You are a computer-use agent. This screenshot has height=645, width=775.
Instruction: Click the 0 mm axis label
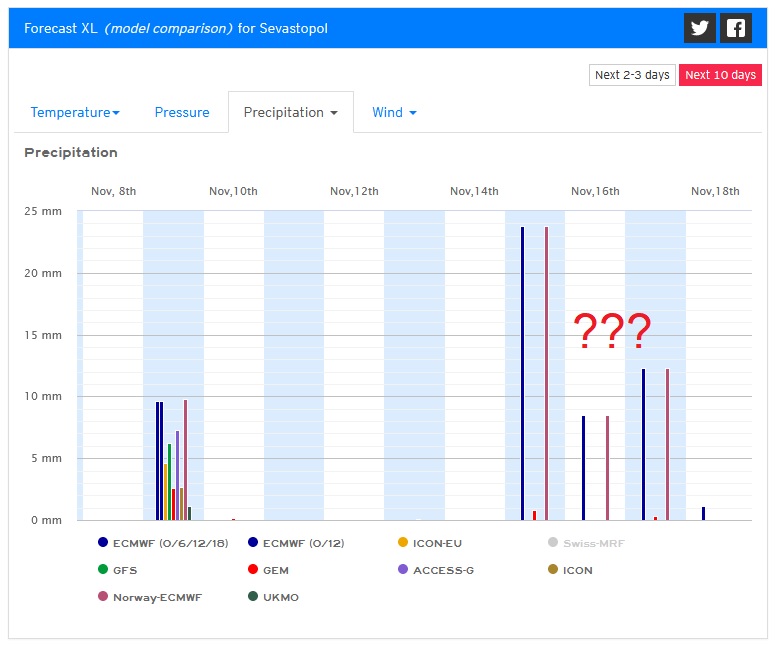46,520
